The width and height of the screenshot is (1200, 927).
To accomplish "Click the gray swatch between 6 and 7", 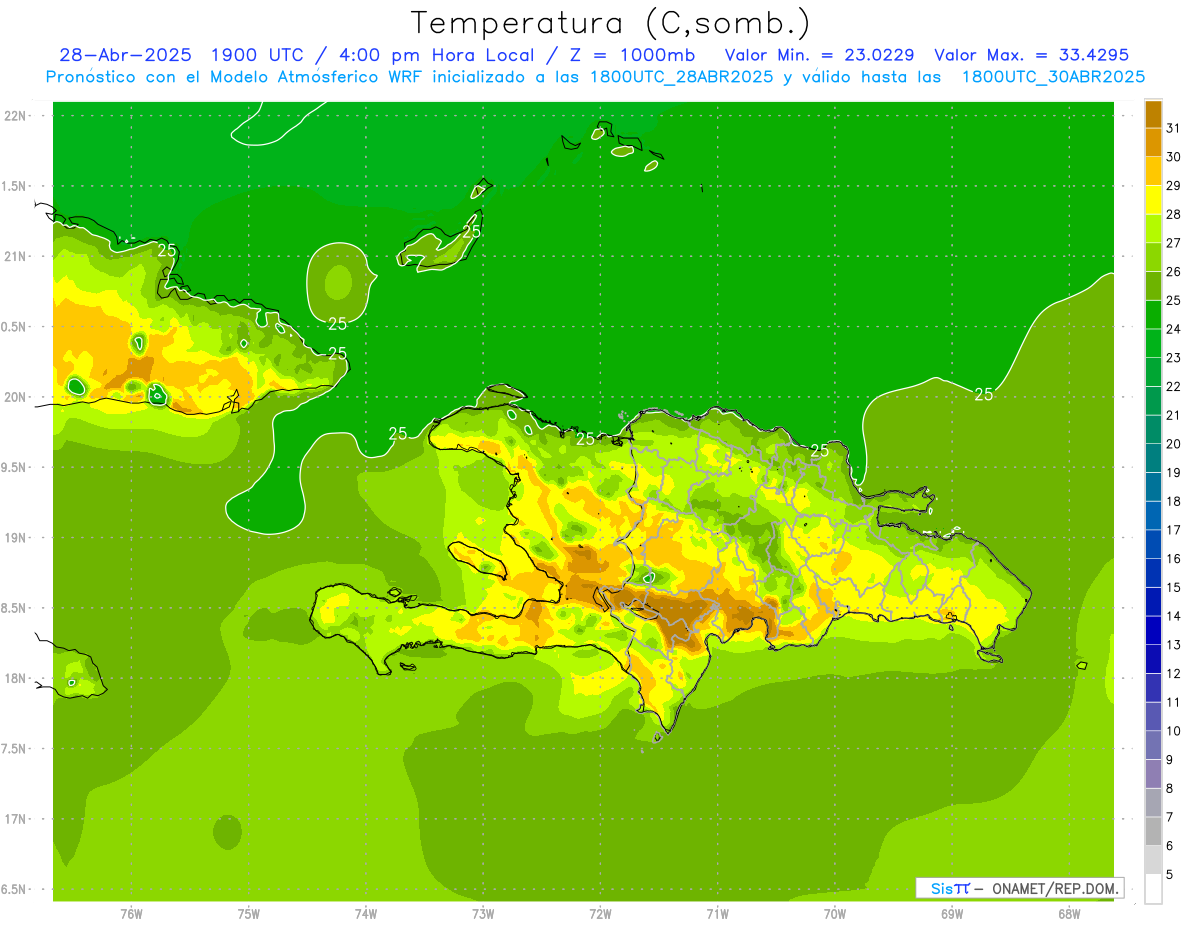I will [x=1153, y=831].
